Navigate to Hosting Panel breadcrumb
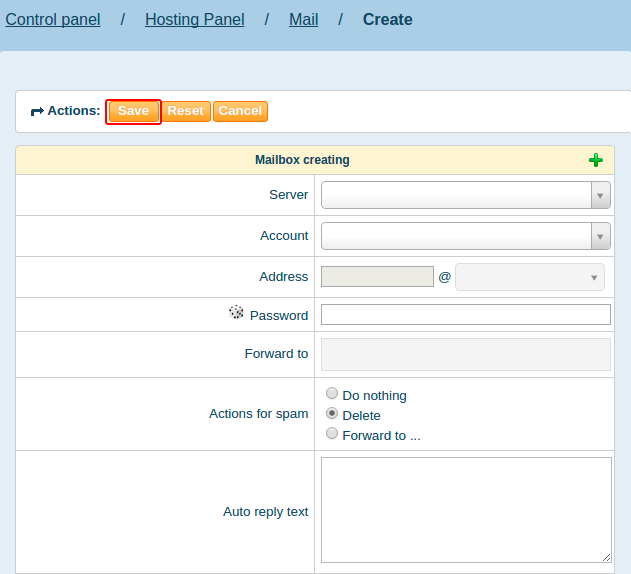The height and width of the screenshot is (574, 631). tap(194, 19)
